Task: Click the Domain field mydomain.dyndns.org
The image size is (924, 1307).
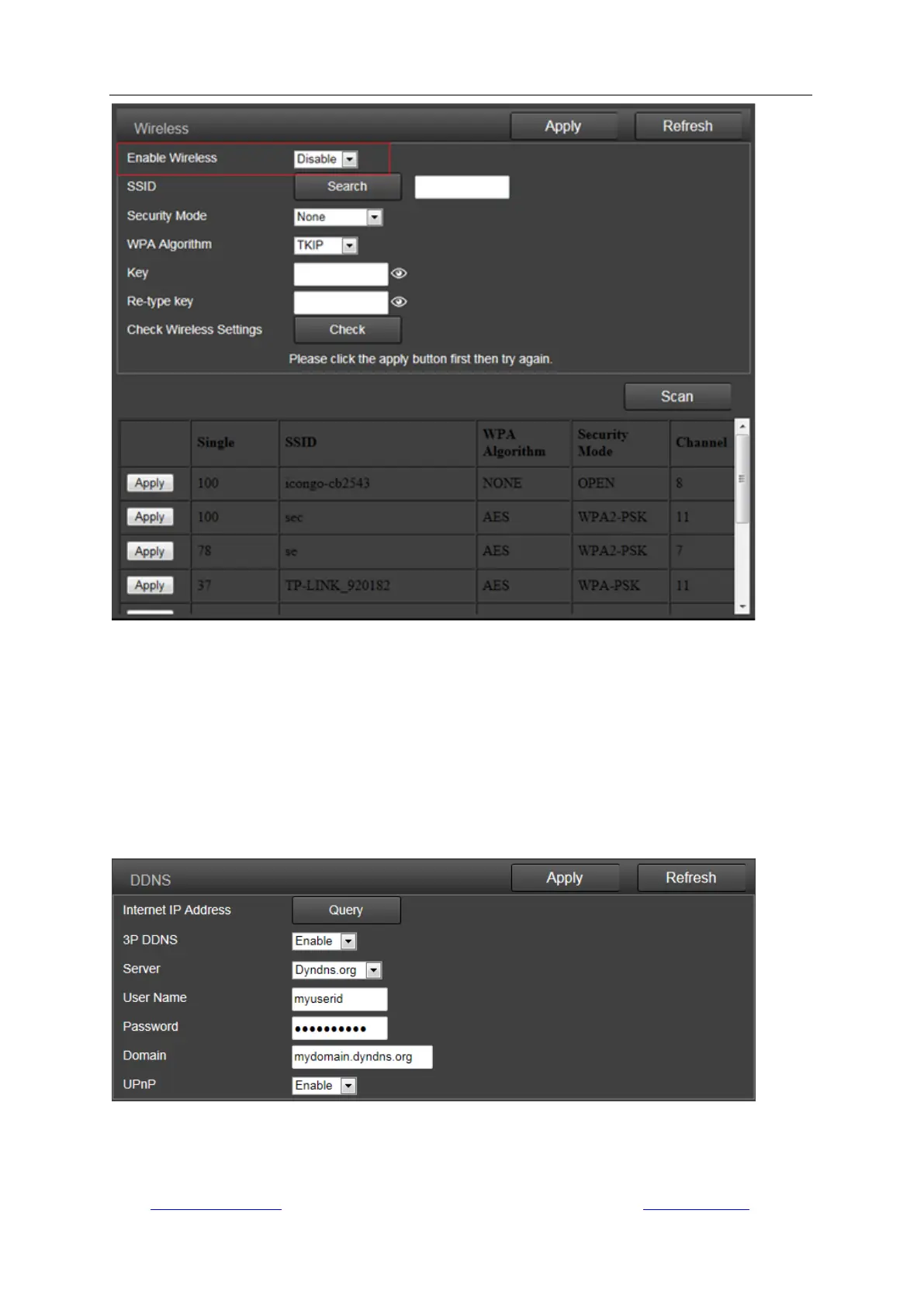Action: [x=362, y=1057]
